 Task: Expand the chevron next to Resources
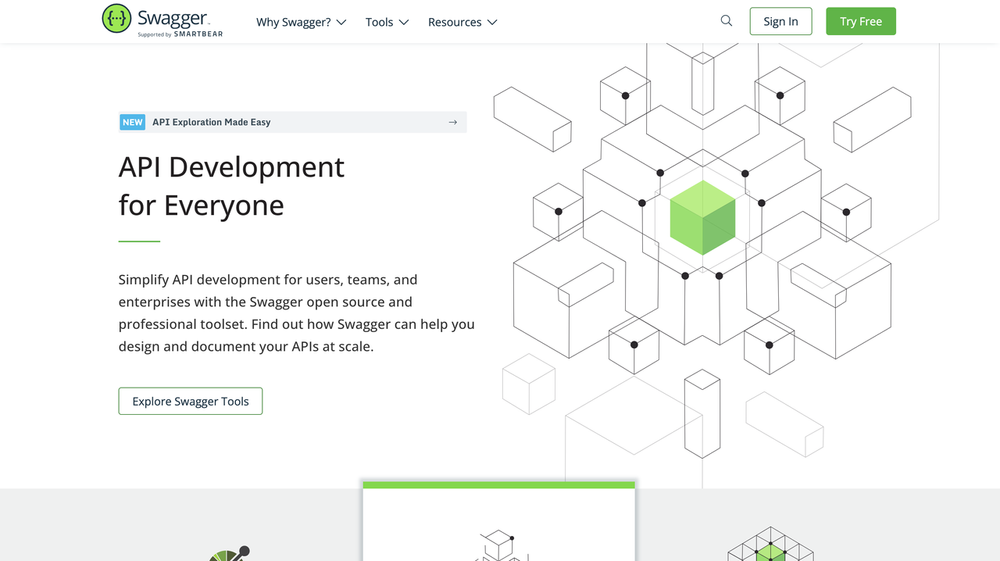pos(492,22)
